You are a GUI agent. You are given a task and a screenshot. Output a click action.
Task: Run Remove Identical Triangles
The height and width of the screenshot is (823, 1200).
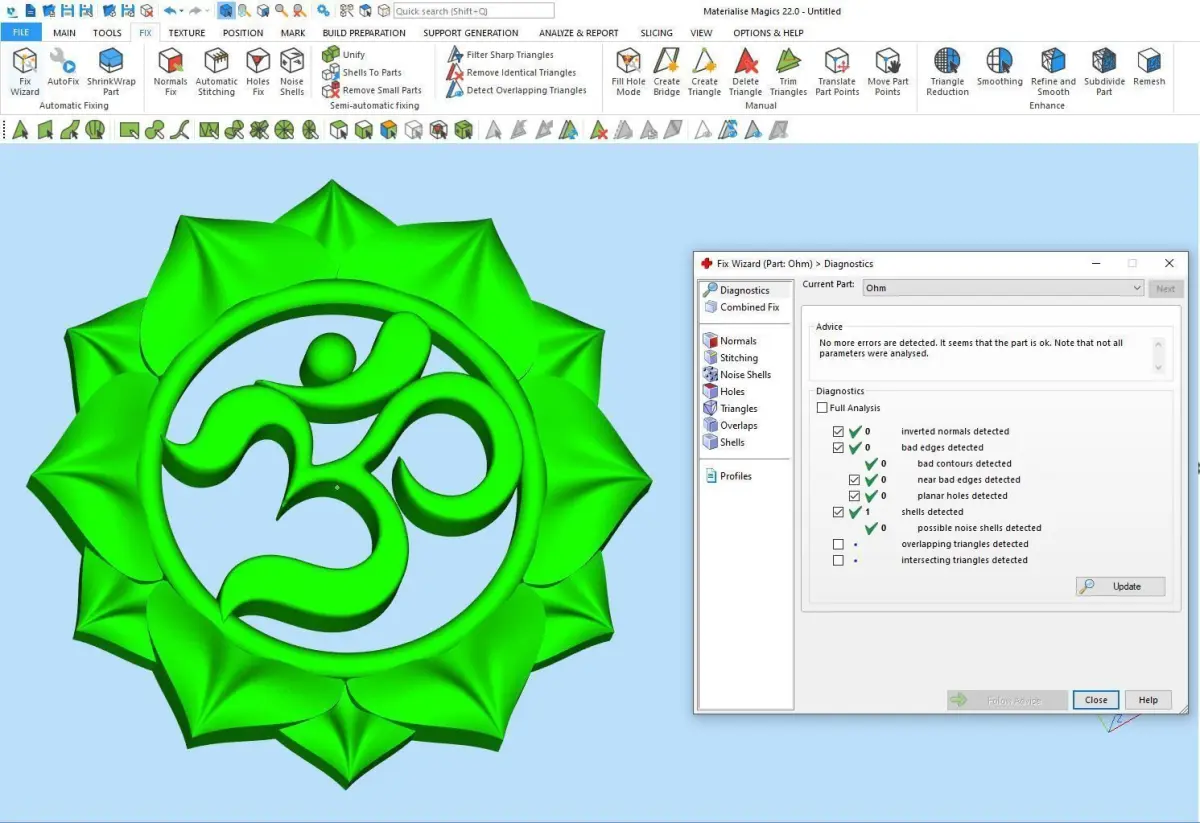coord(511,72)
